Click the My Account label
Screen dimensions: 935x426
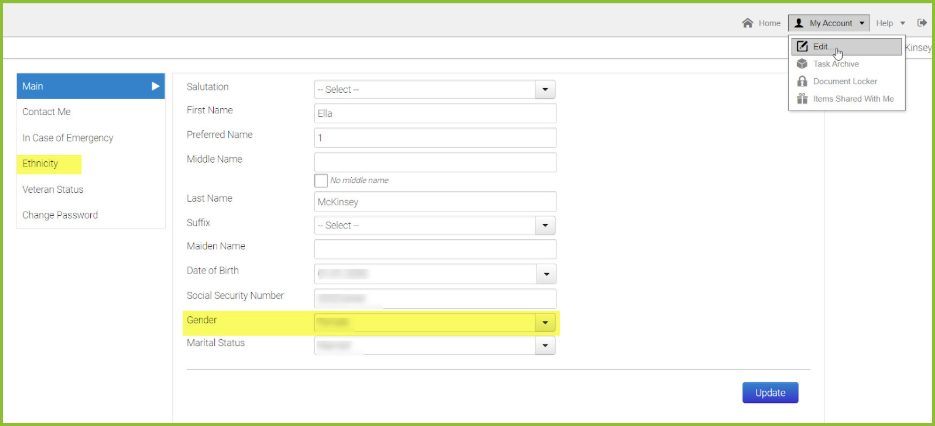(x=831, y=23)
